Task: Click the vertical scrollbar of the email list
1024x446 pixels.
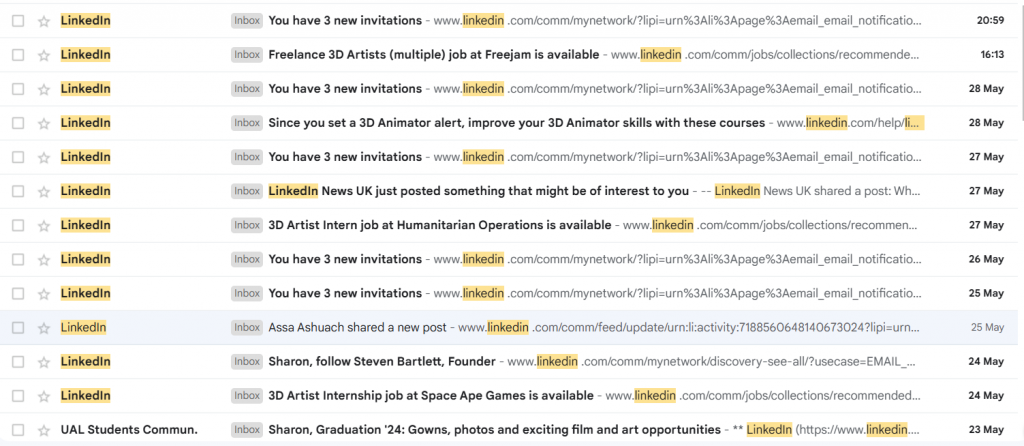Action: (x=1021, y=62)
